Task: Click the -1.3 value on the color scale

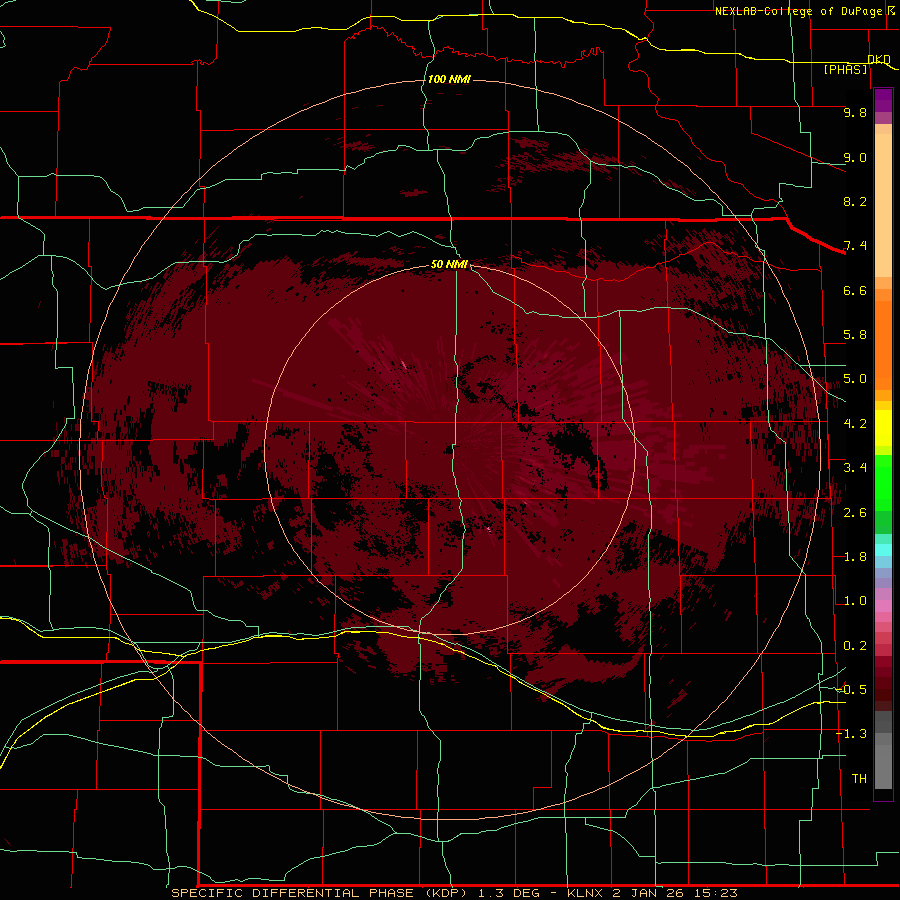Action: [851, 734]
